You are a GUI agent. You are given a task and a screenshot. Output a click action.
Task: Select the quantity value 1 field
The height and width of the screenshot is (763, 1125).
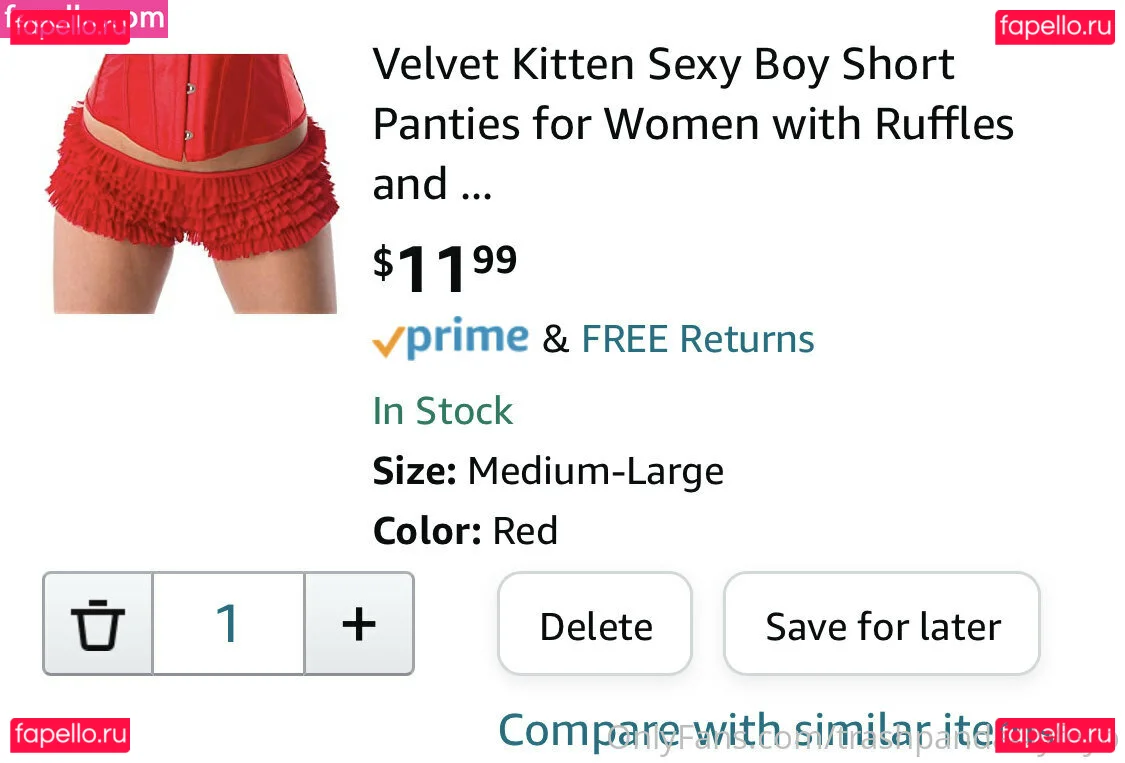(228, 624)
